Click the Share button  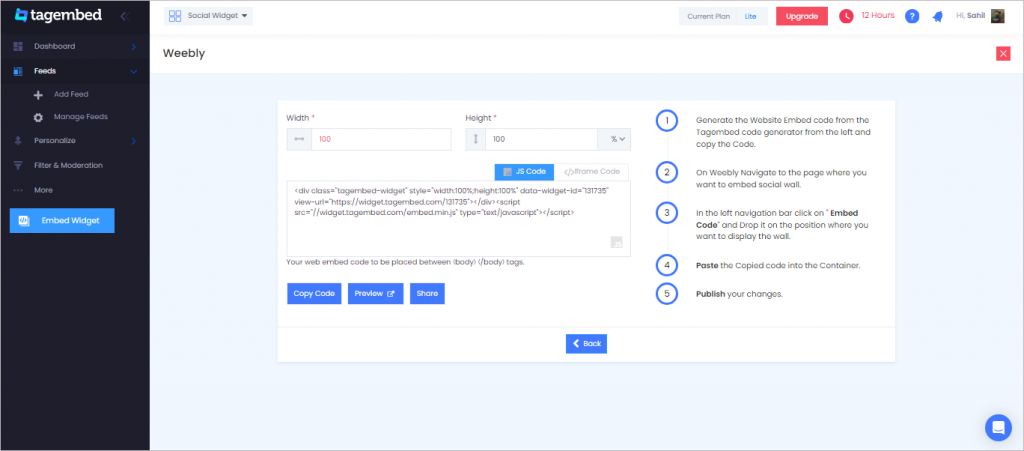tap(427, 294)
